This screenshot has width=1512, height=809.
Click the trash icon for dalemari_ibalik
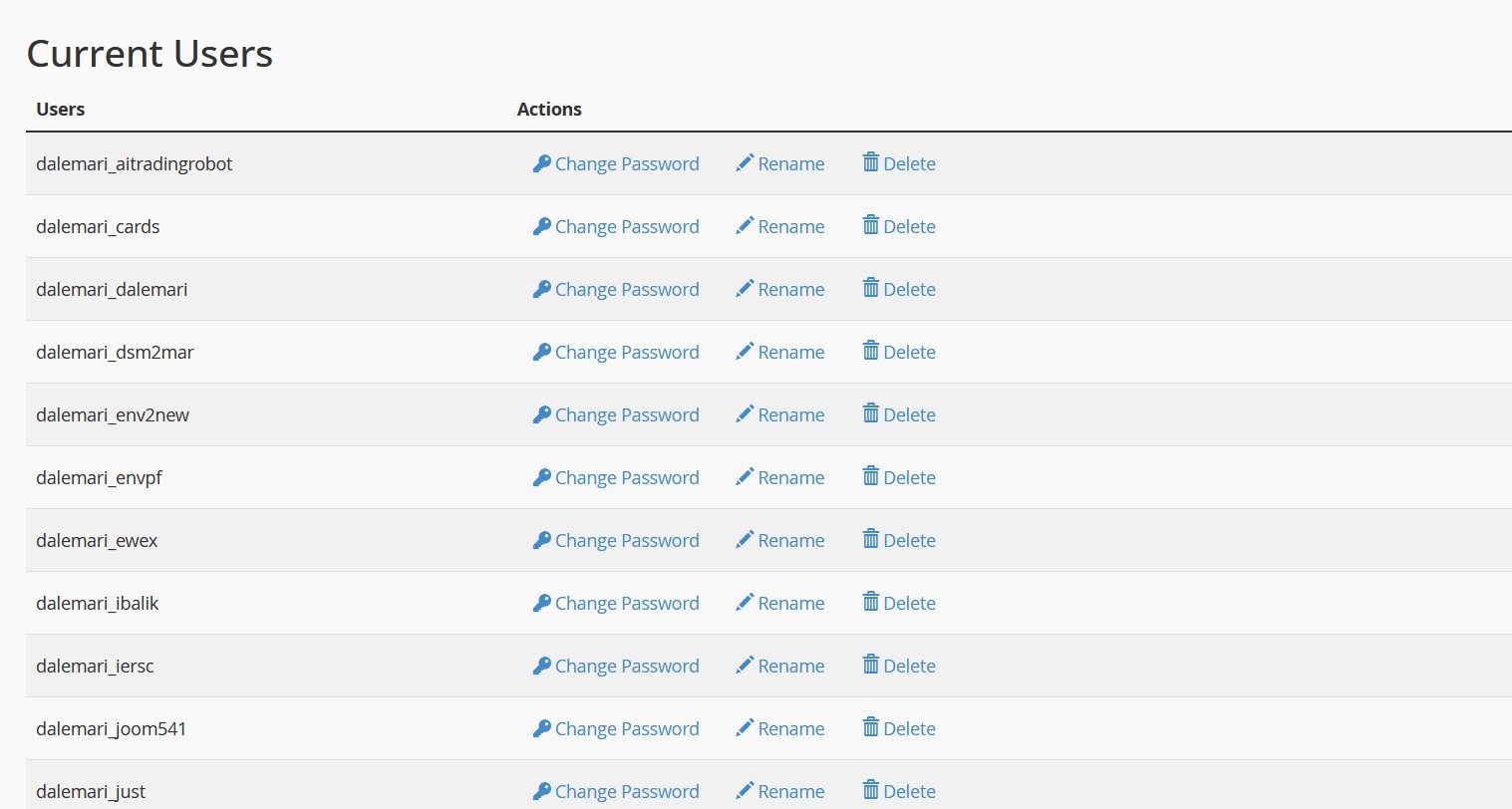point(870,602)
